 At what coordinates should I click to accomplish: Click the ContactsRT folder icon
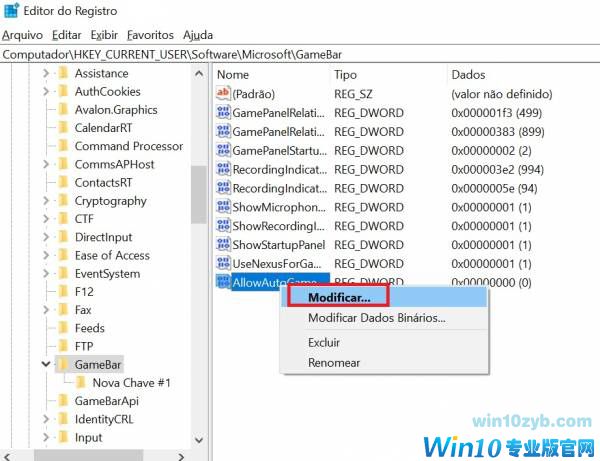click(x=64, y=182)
